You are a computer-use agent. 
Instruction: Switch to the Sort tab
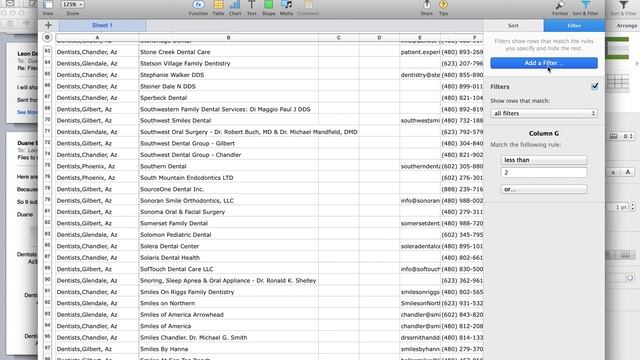(x=513, y=26)
